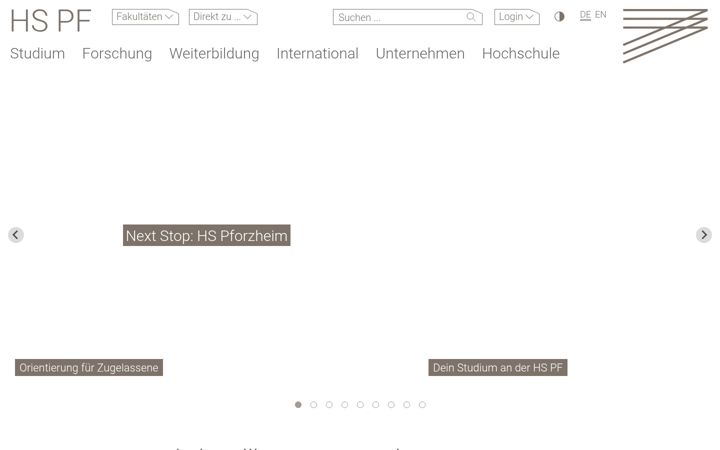Open the Studium menu
The image size is (720, 450).
[x=38, y=53]
